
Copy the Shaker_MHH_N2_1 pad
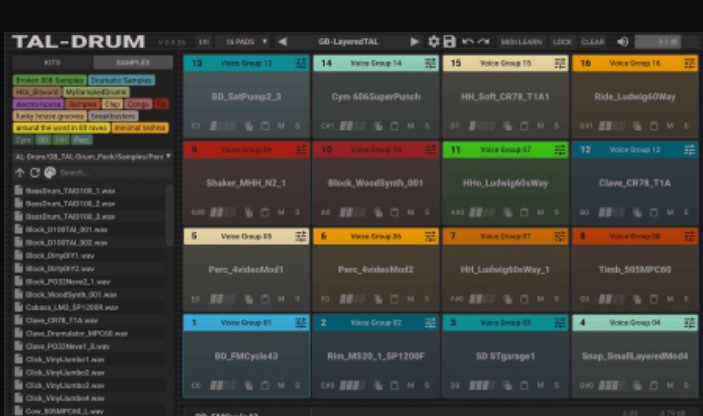pos(249,212)
